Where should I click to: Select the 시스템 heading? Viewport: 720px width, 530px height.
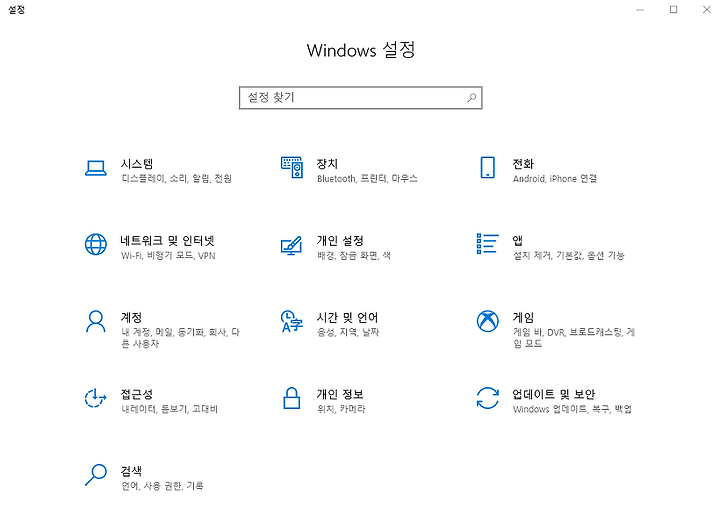click(x=137, y=164)
